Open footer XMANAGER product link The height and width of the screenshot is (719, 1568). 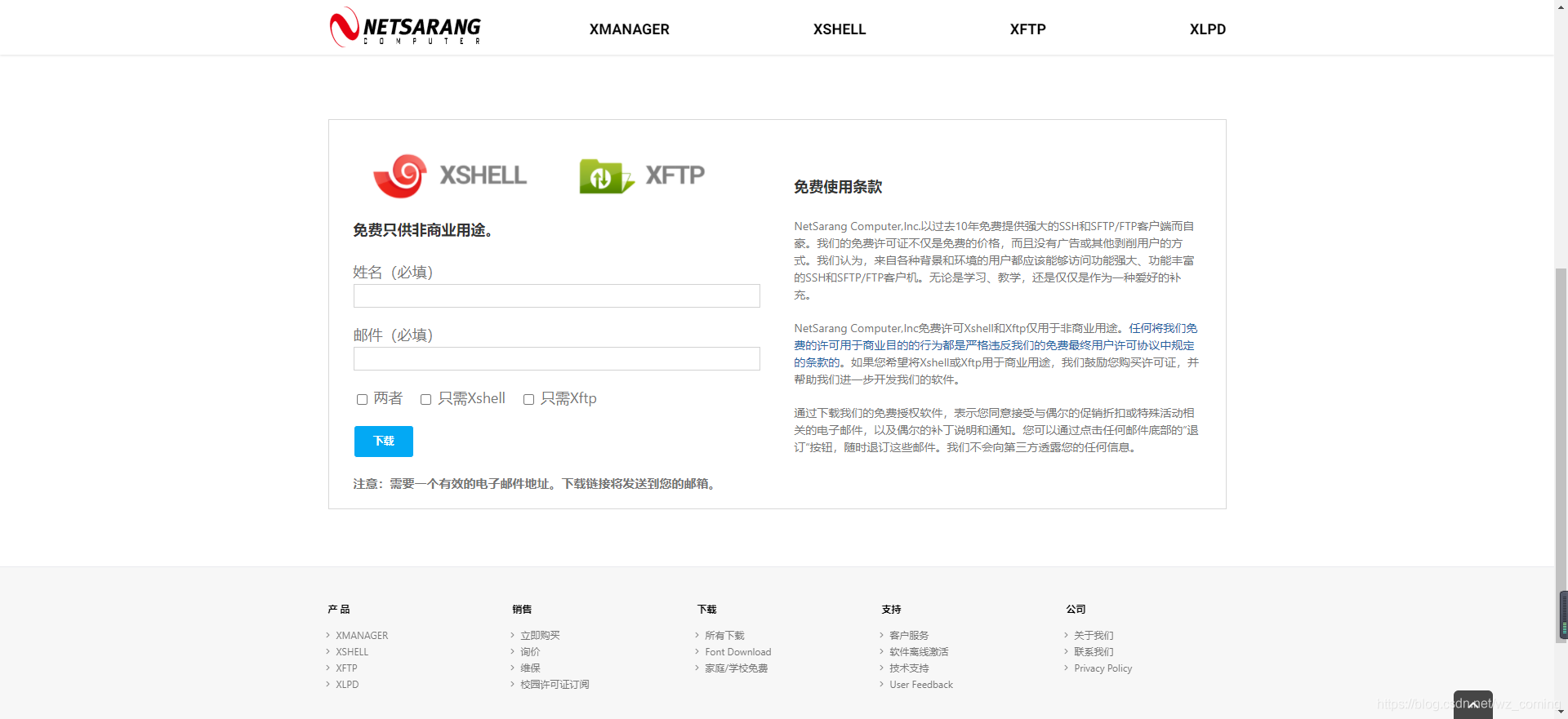[x=362, y=635]
